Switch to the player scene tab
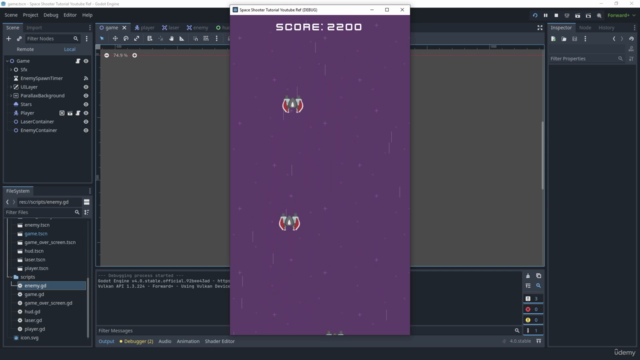The height and width of the screenshot is (360, 640). coord(144,28)
